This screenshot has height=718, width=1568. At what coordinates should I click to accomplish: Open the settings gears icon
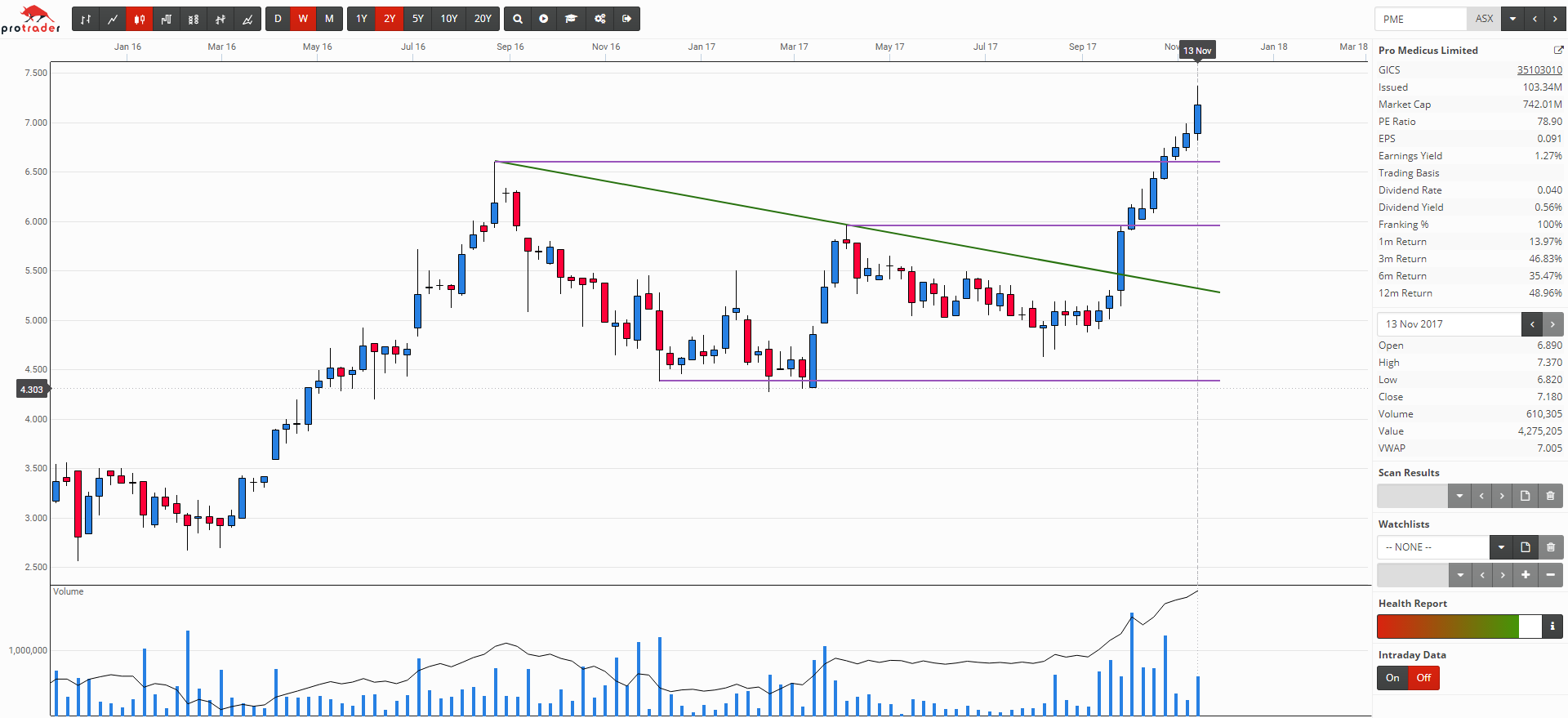[x=599, y=19]
